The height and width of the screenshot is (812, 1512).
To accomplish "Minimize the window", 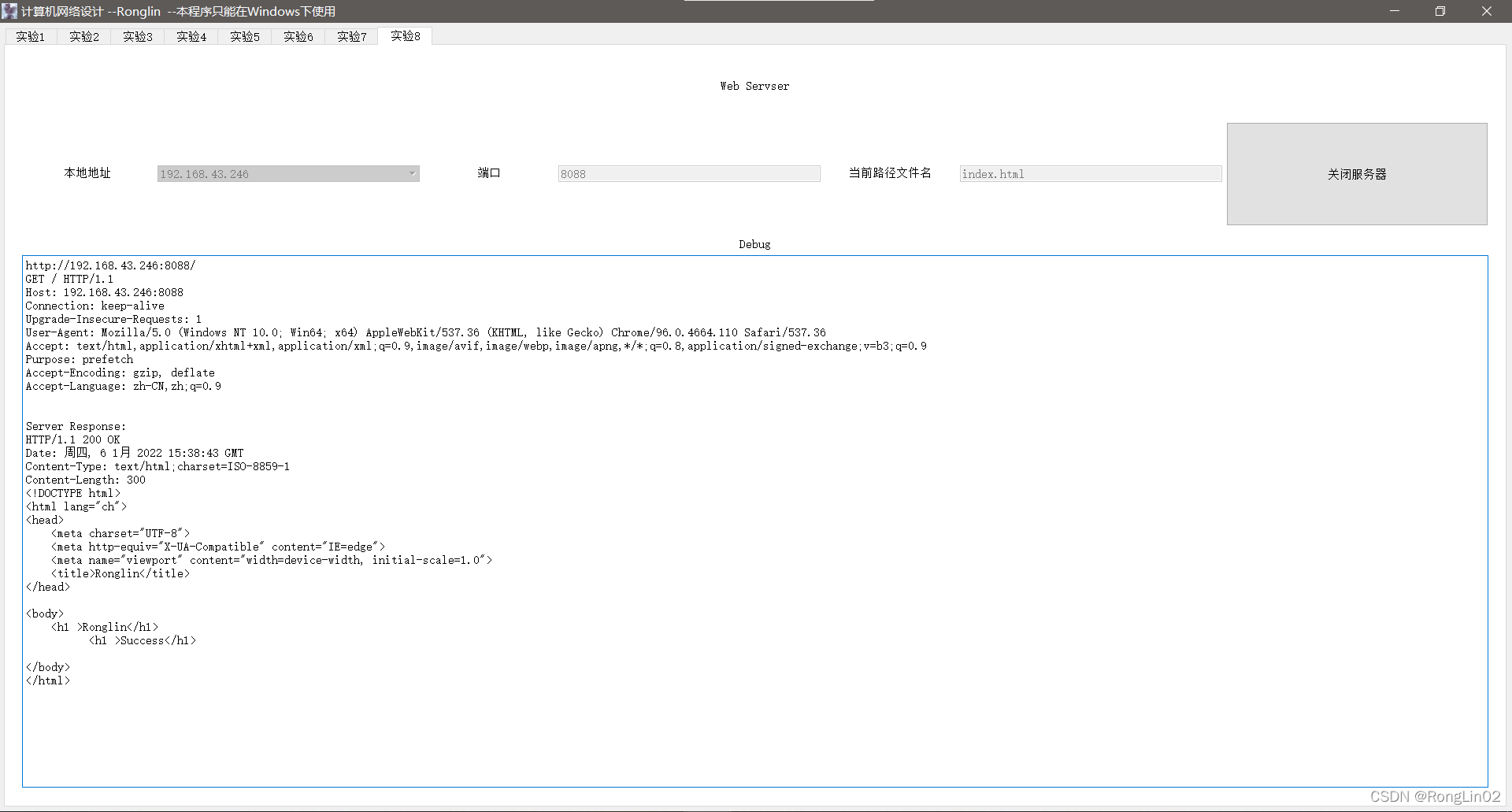I will click(1394, 11).
